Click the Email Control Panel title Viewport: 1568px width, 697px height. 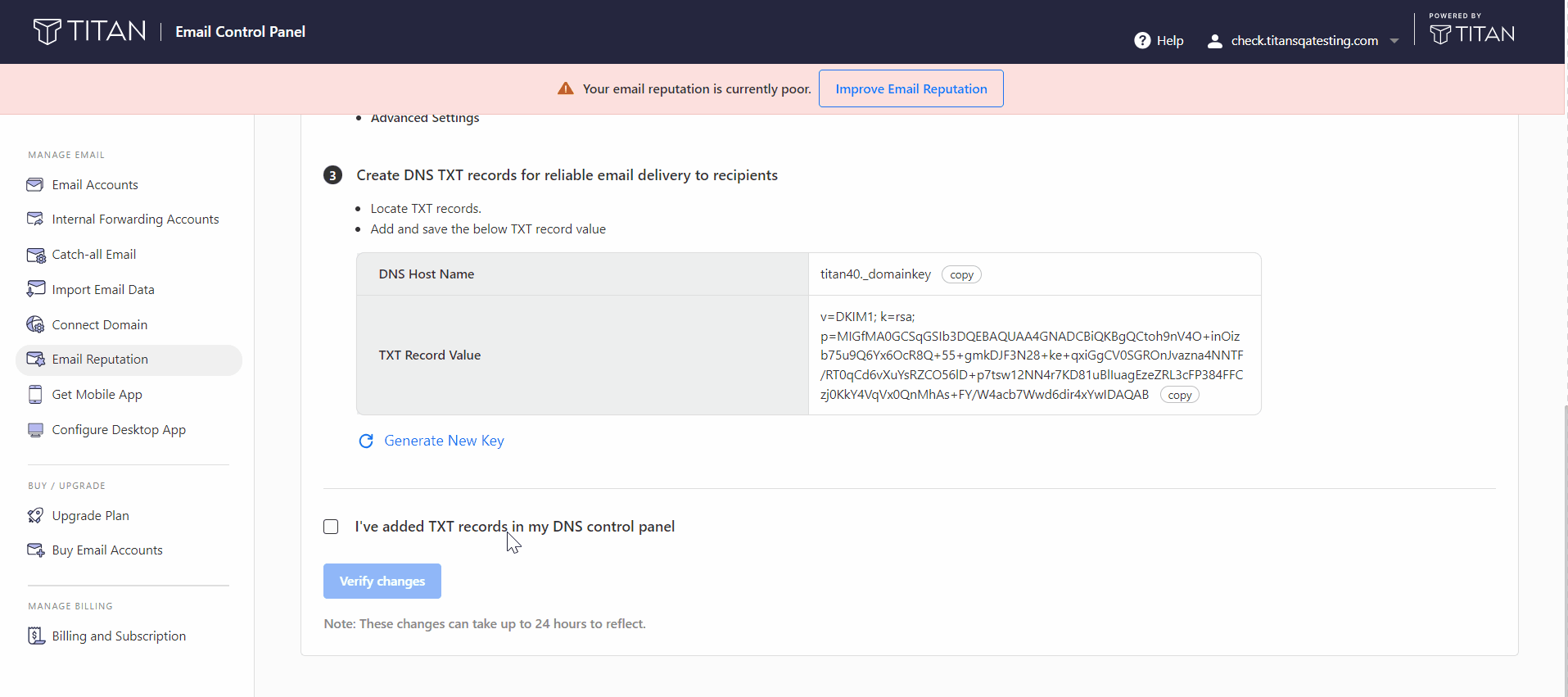240,32
